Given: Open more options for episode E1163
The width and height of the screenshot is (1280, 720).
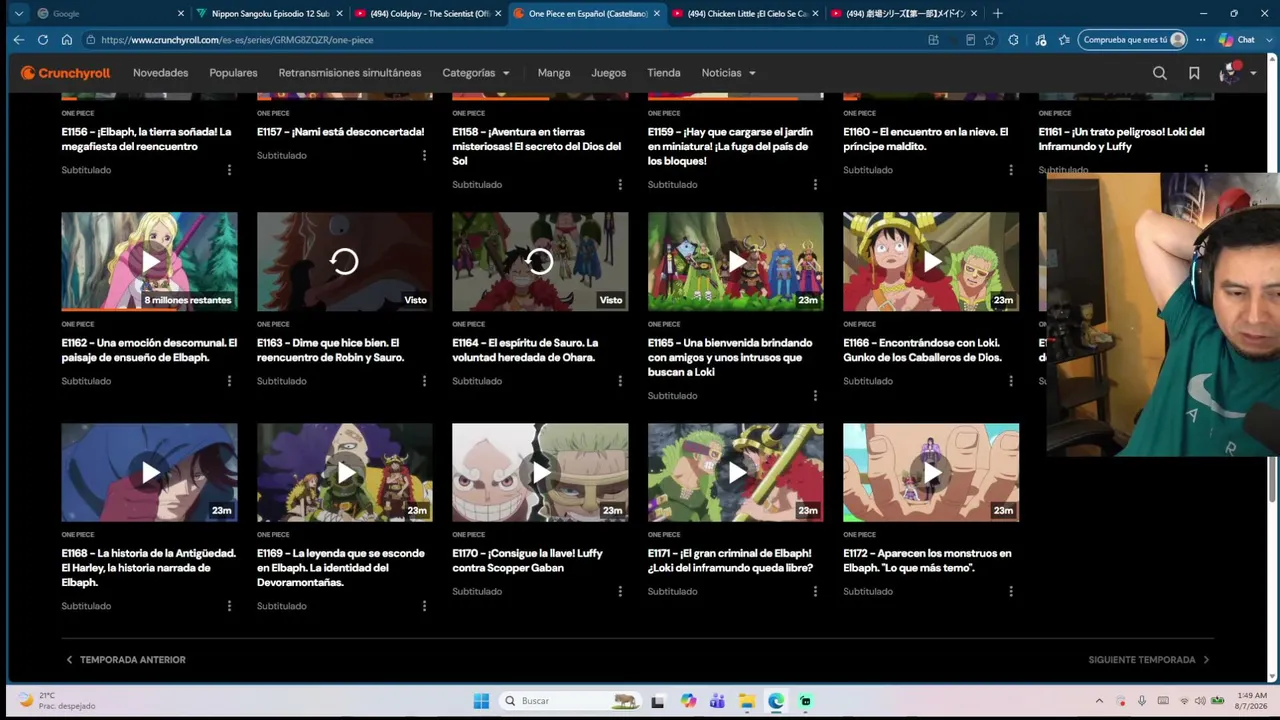Looking at the screenshot, I should click(424, 381).
